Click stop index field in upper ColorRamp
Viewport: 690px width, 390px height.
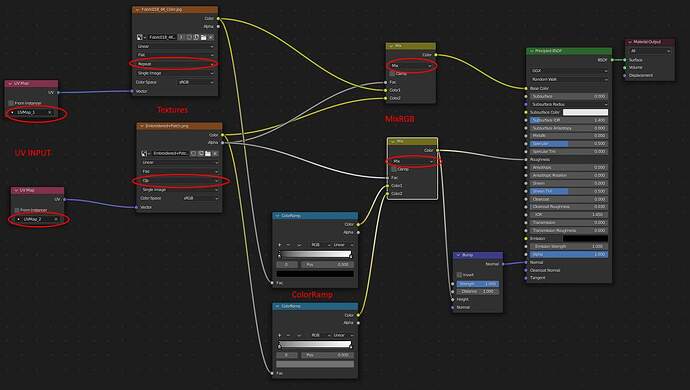(x=287, y=265)
